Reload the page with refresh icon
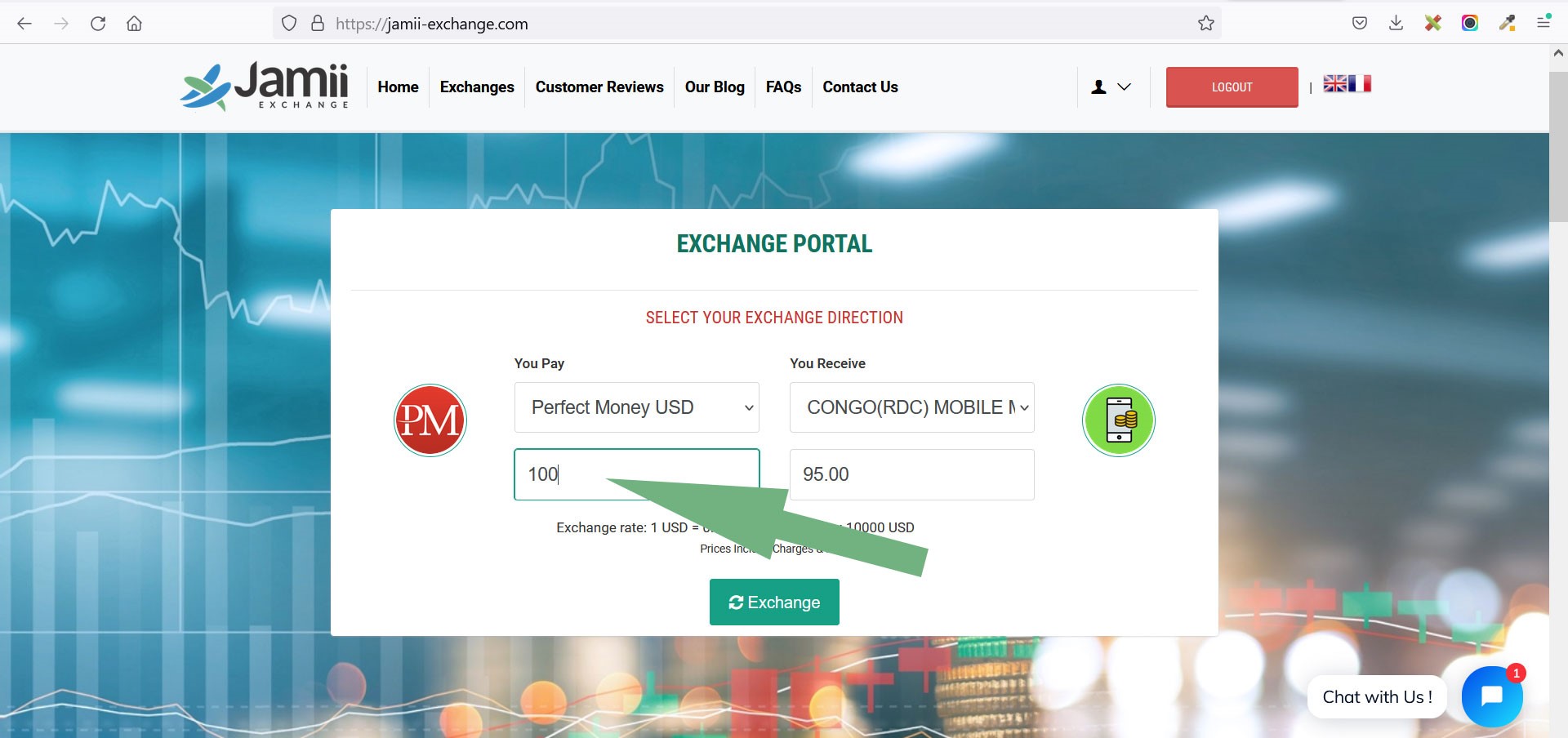Image resolution: width=1568 pixels, height=738 pixels. tap(98, 24)
